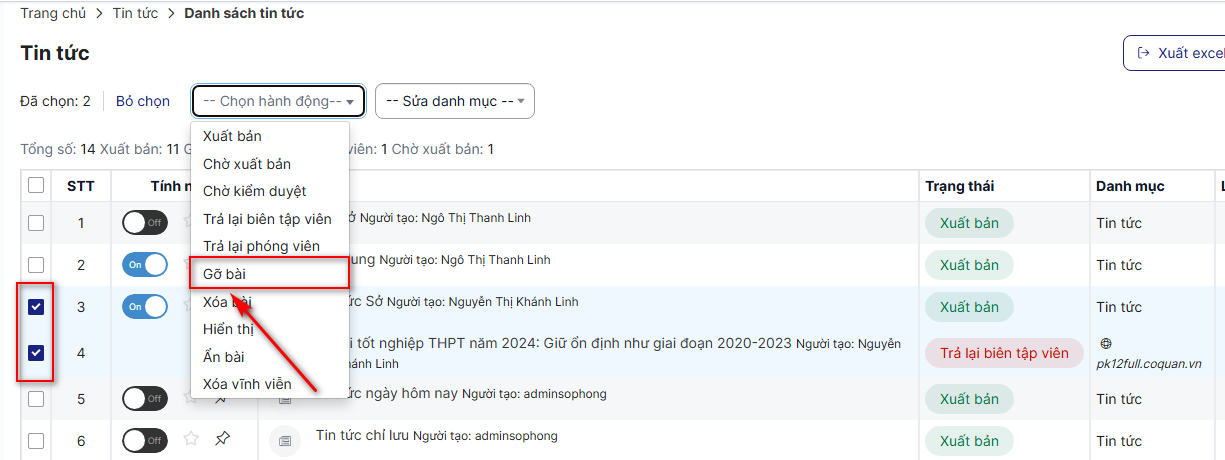Select 'Chờ kiểm duyệt' action option

(x=254, y=191)
